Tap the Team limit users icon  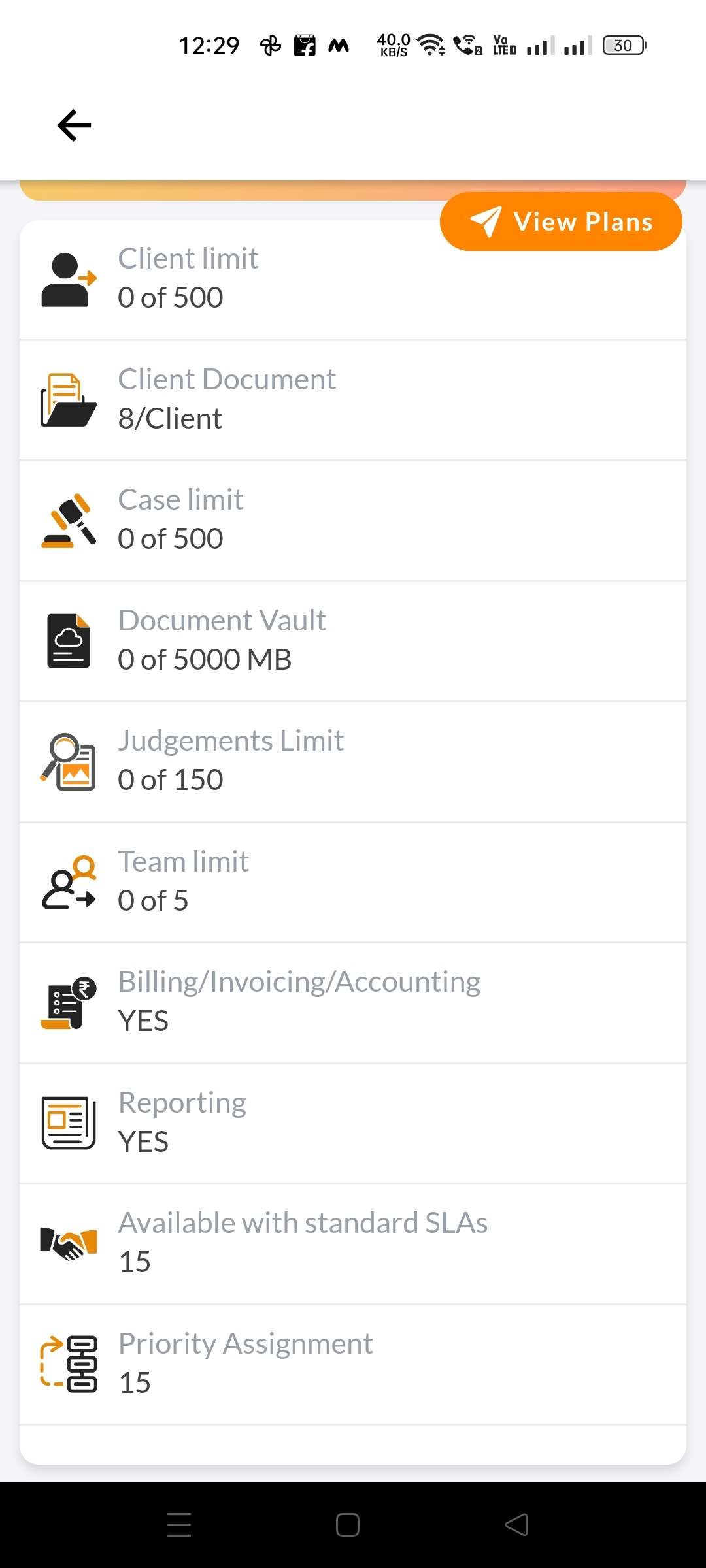pos(69,883)
